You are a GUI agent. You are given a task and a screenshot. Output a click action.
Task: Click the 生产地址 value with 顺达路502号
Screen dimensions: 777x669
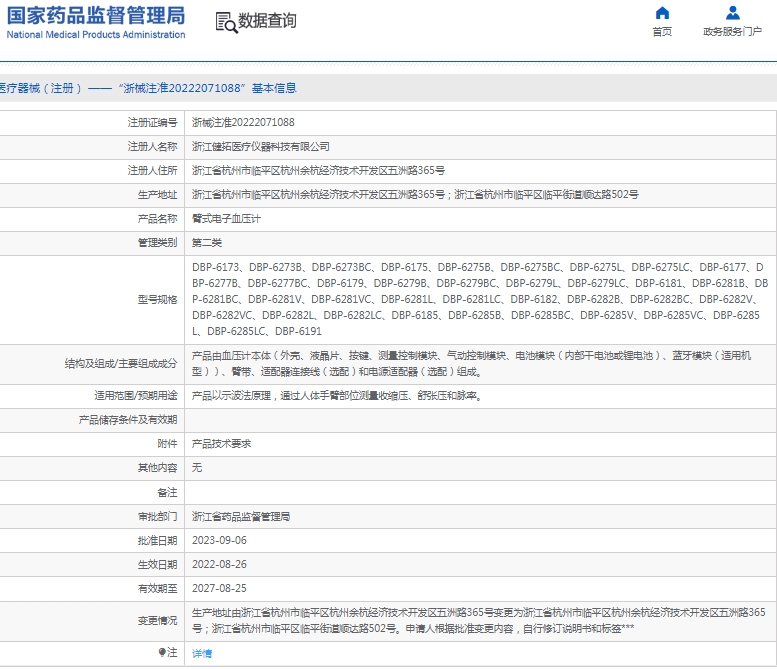(x=415, y=195)
